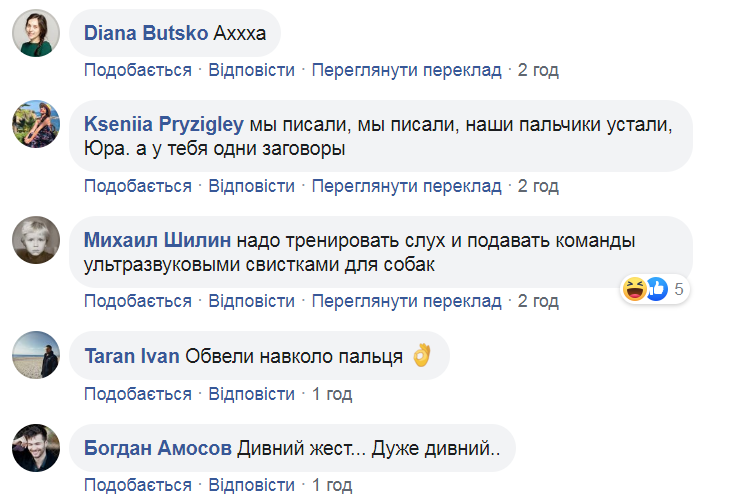
Task: Click the laughing reaction emoji icon
Action: 634,289
